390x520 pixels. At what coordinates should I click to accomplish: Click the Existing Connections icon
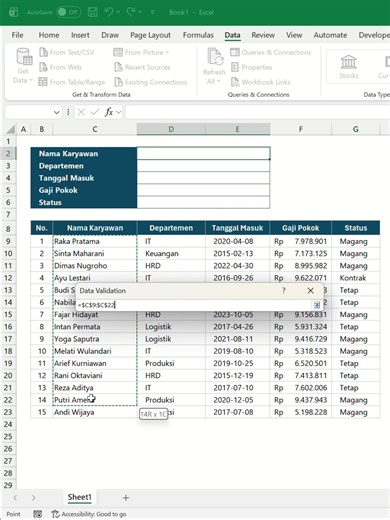point(118,82)
